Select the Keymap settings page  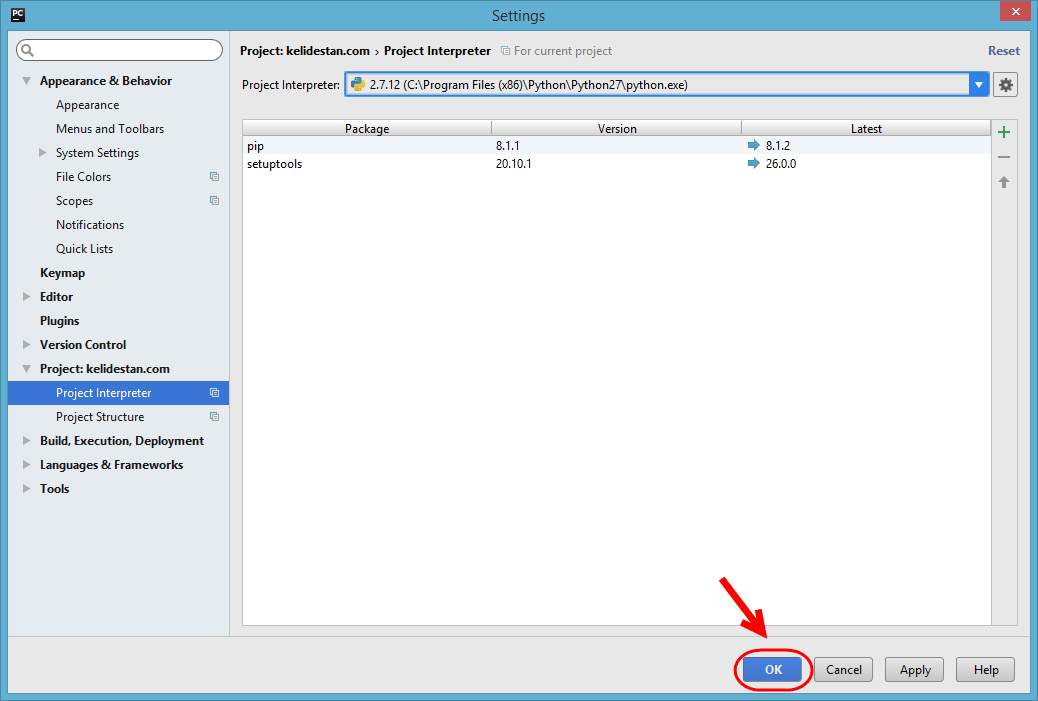[62, 273]
